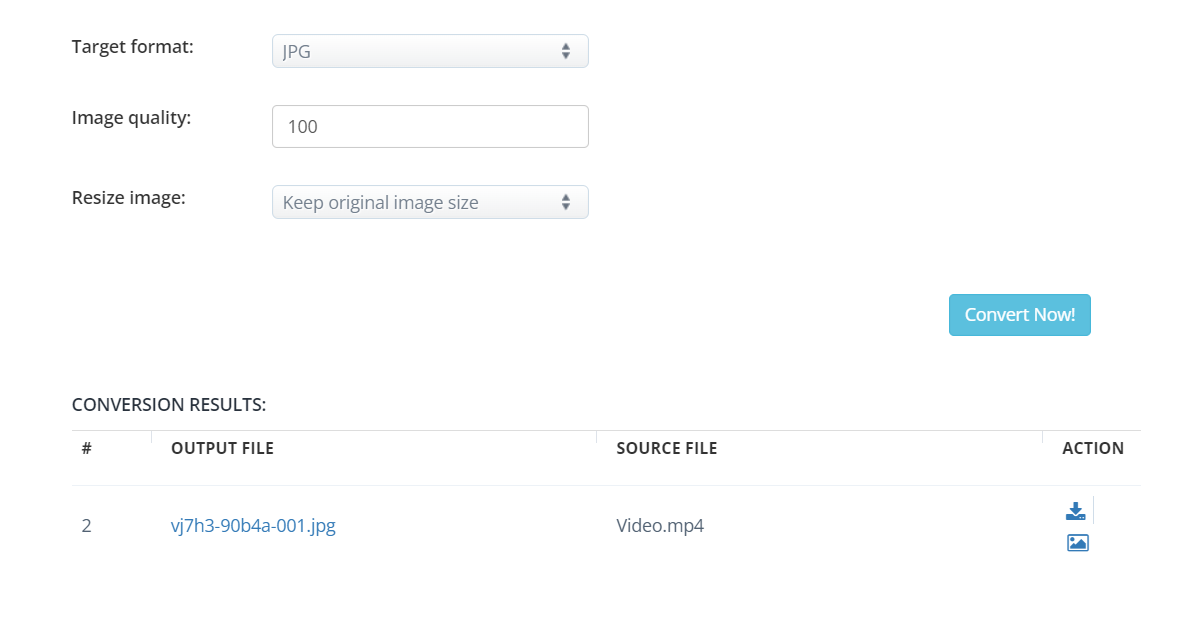The image size is (1190, 632).
Task: Click the arrows on the Target format selector
Action: pyautogui.click(x=566, y=51)
